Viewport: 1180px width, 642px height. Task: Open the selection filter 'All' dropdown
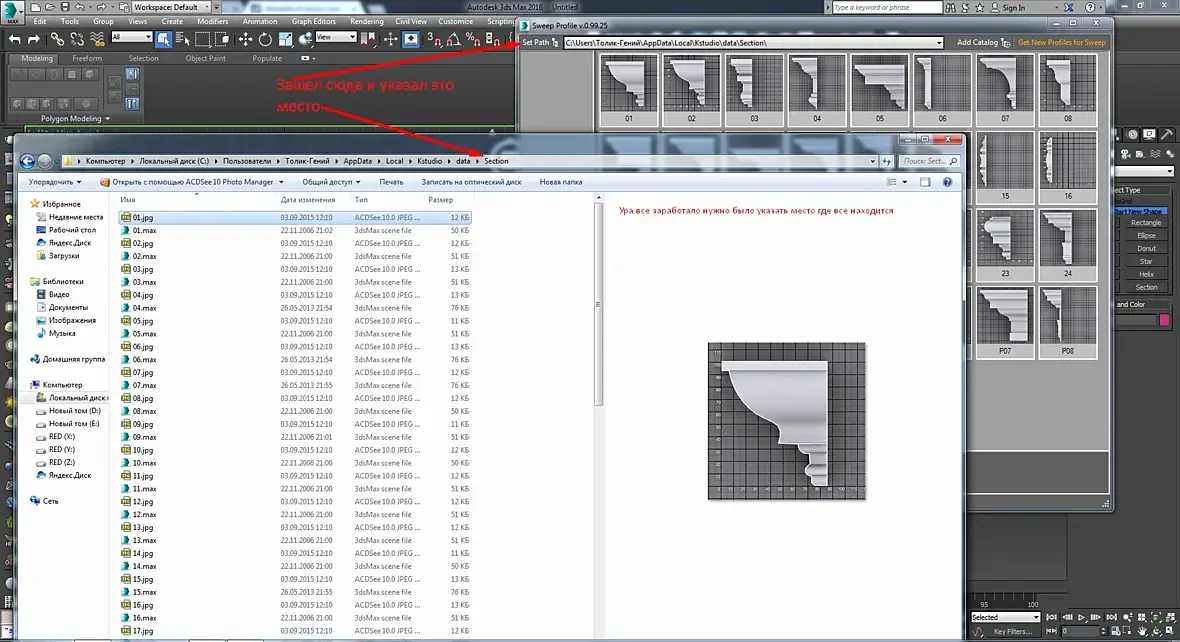pos(131,38)
